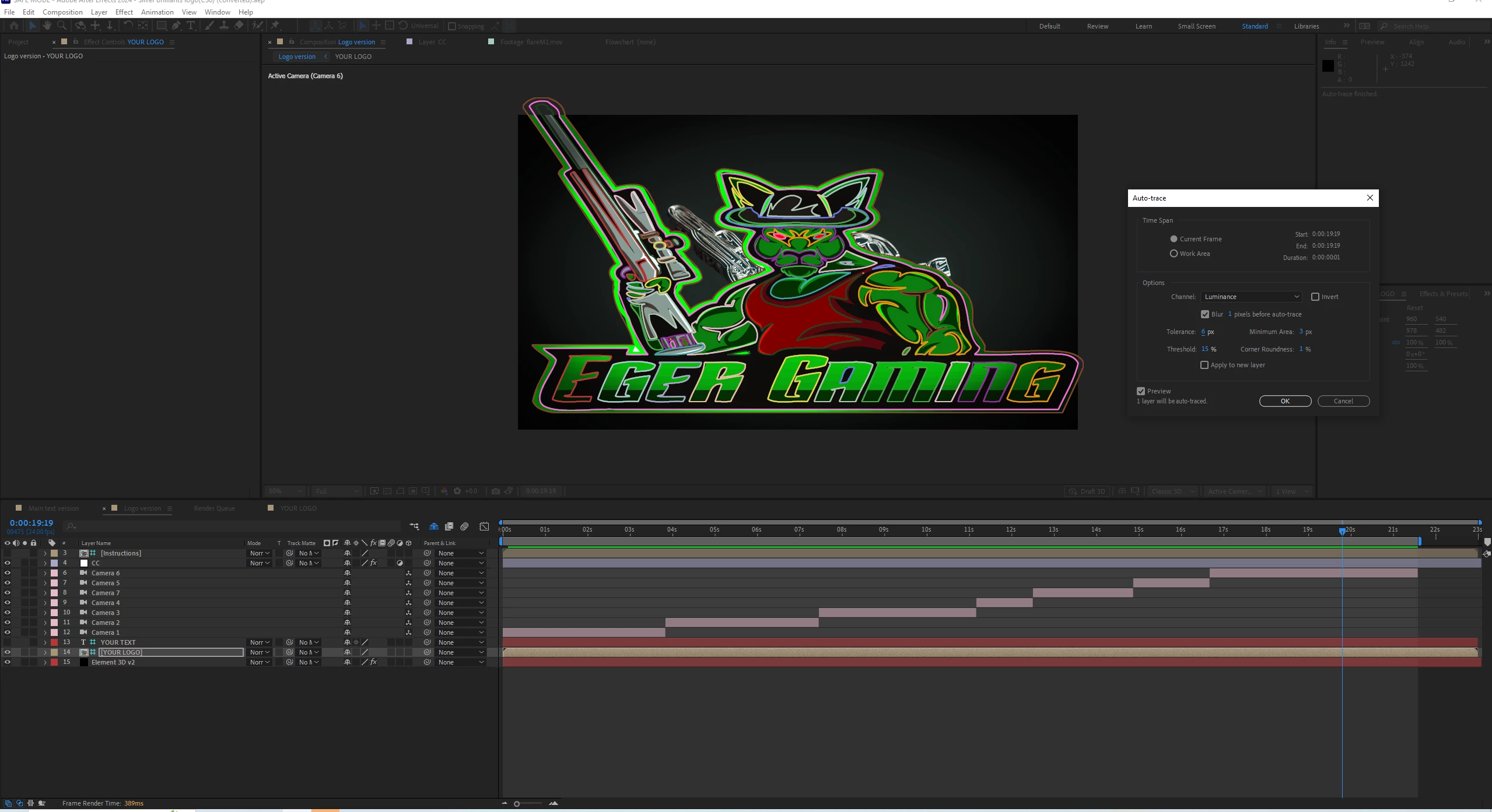
Task: Select the Hand tool in toolbar
Action: (47, 26)
